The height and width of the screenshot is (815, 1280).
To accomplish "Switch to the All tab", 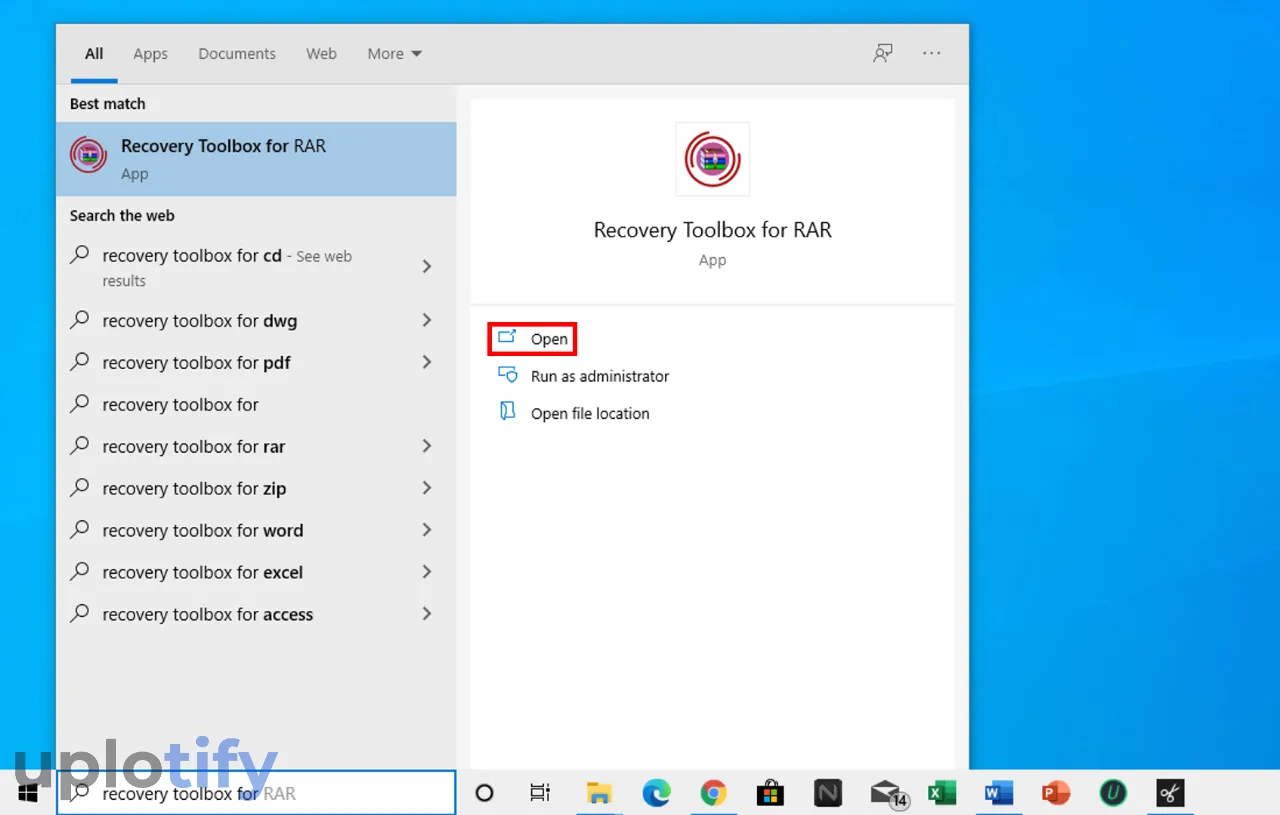I will click(x=94, y=54).
